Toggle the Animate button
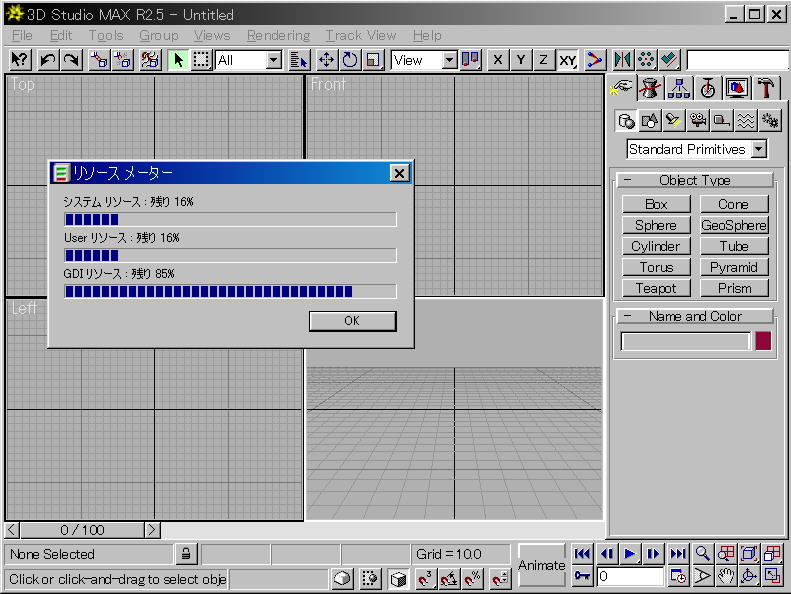Viewport: 791px width, 594px height. tap(541, 565)
